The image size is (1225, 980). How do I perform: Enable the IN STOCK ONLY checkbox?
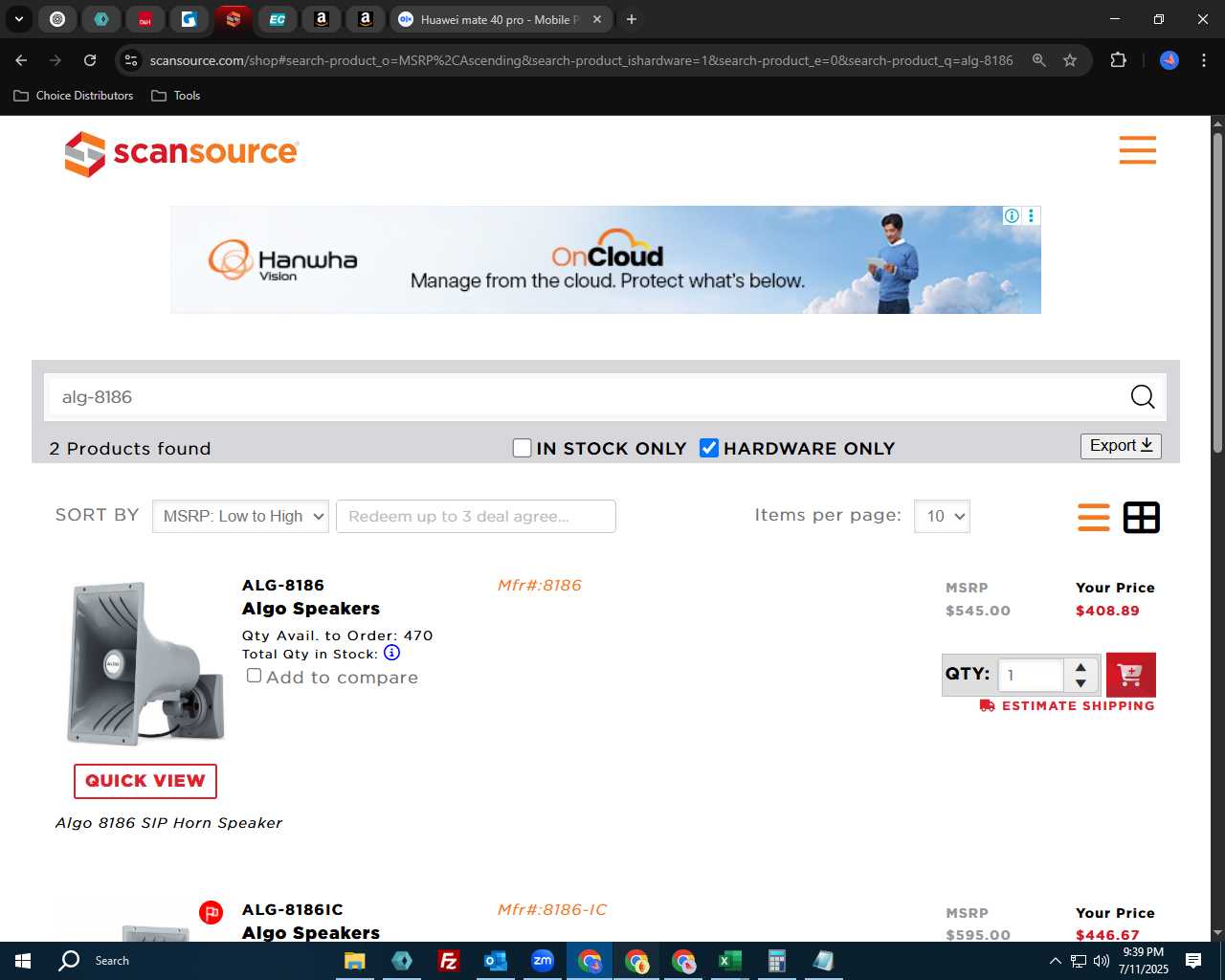(x=522, y=448)
